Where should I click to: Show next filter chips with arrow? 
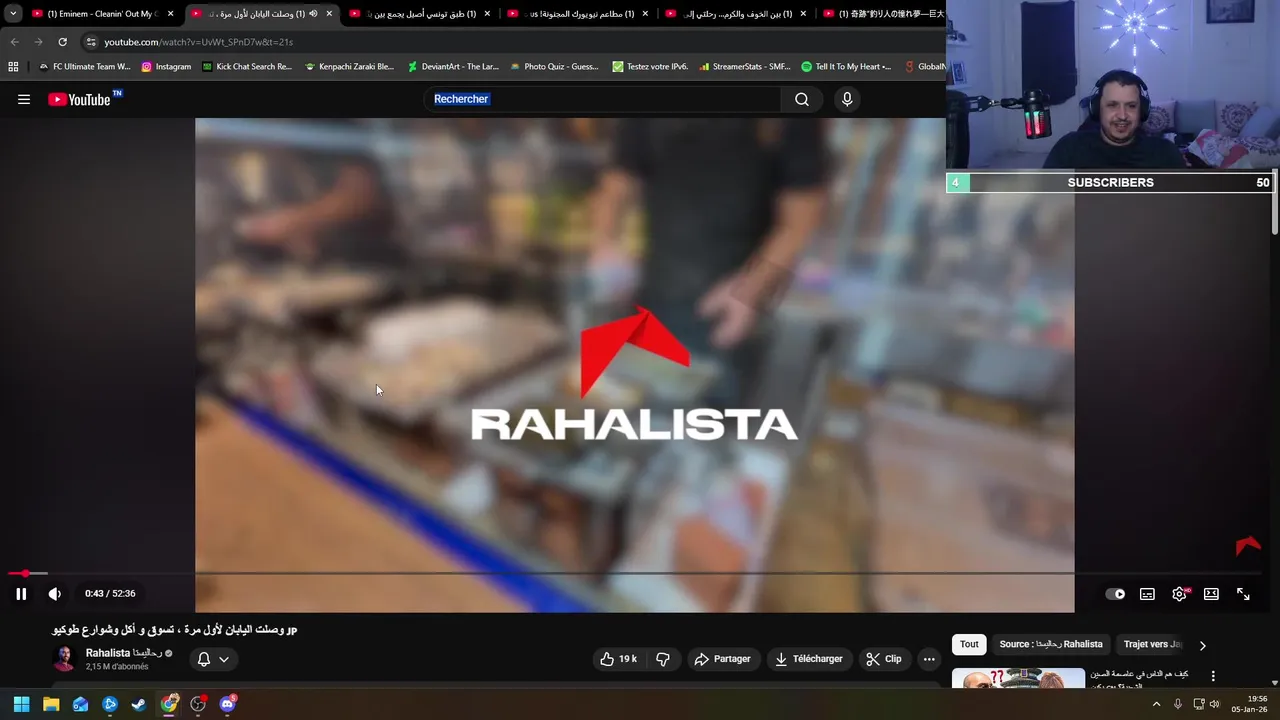[1202, 645]
